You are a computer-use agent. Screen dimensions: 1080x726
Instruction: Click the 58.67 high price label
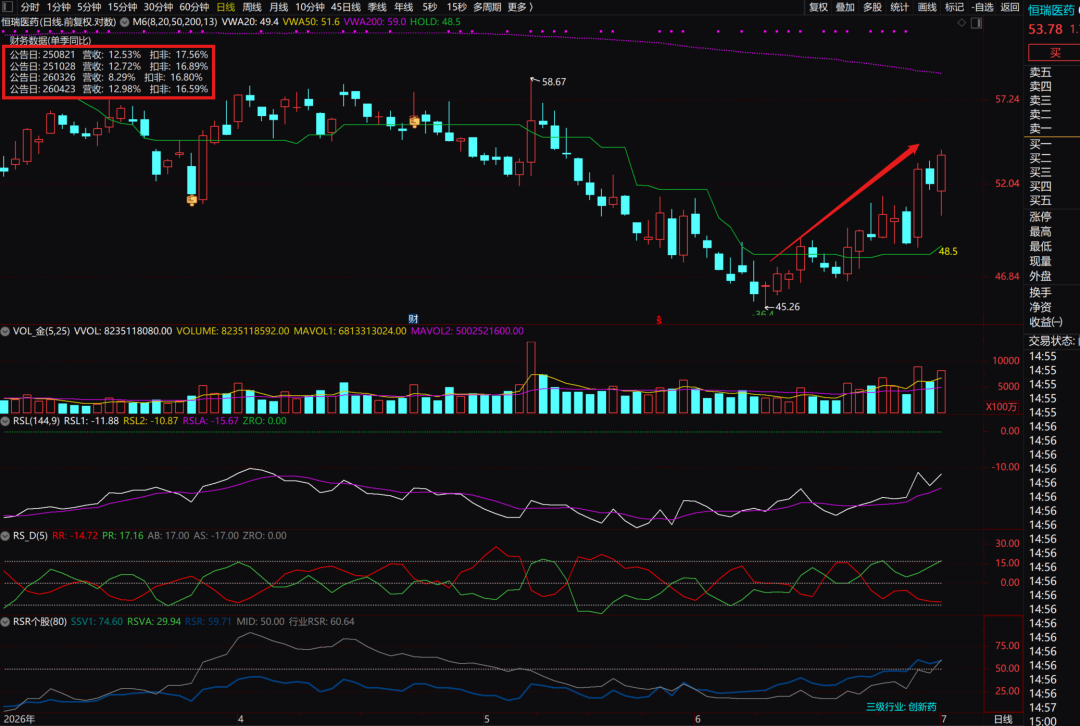pyautogui.click(x=554, y=82)
